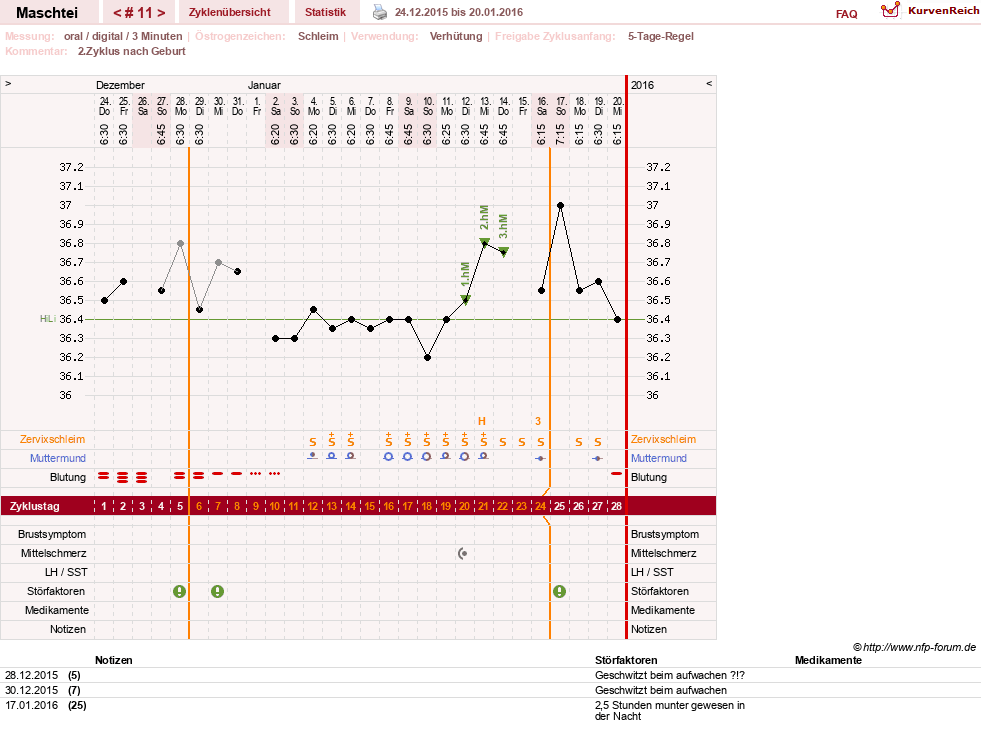The image size is (981, 753).
Task: Click the Muttermund symbol on cycle day 12
Action: (313, 456)
